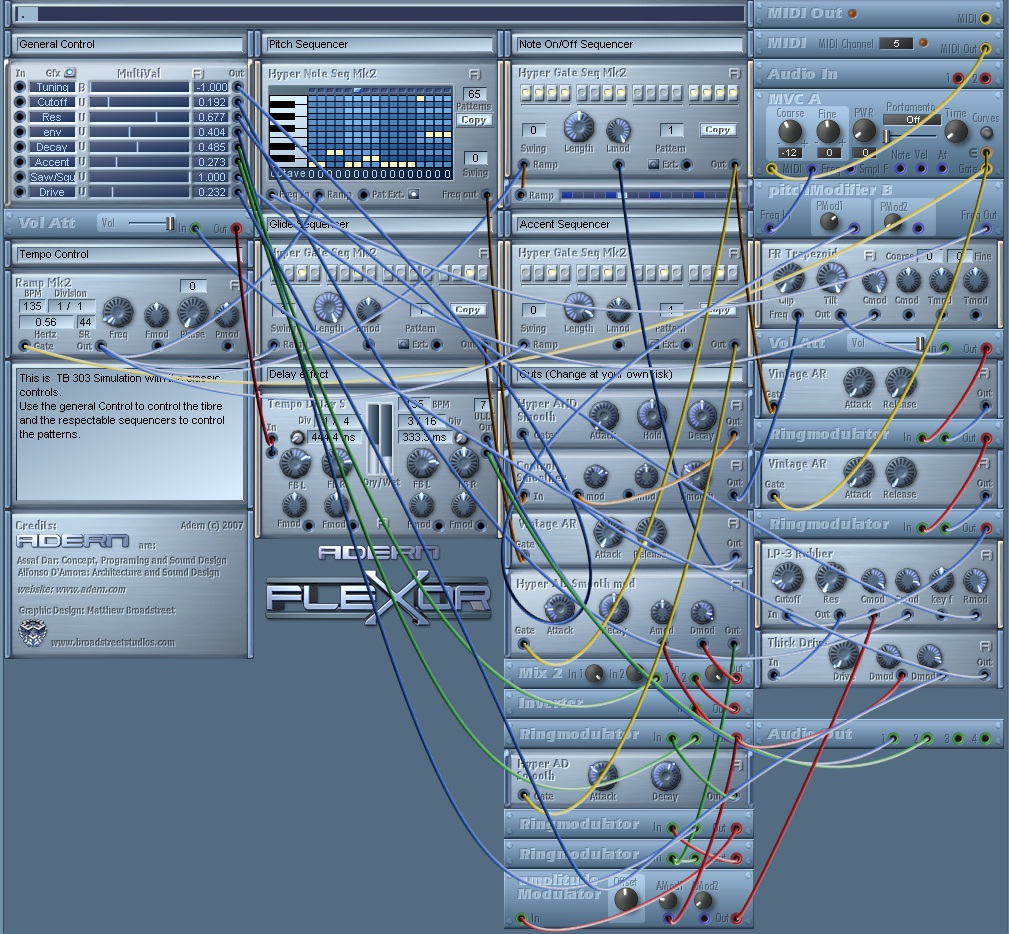The width and height of the screenshot is (1009, 934).
Task: Click the Fmod knob on Ramp Mk2
Action: click(x=156, y=315)
